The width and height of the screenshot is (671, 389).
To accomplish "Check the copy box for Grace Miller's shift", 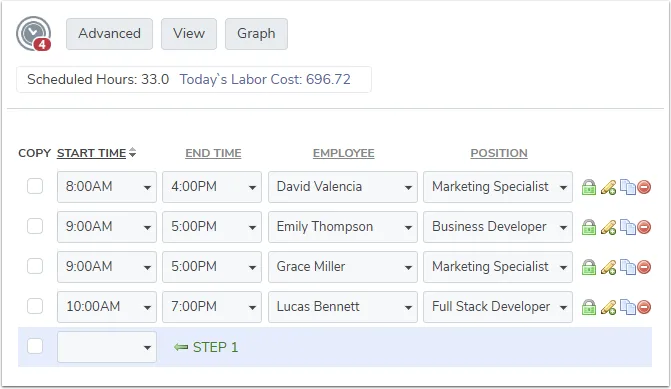I will point(35,266).
